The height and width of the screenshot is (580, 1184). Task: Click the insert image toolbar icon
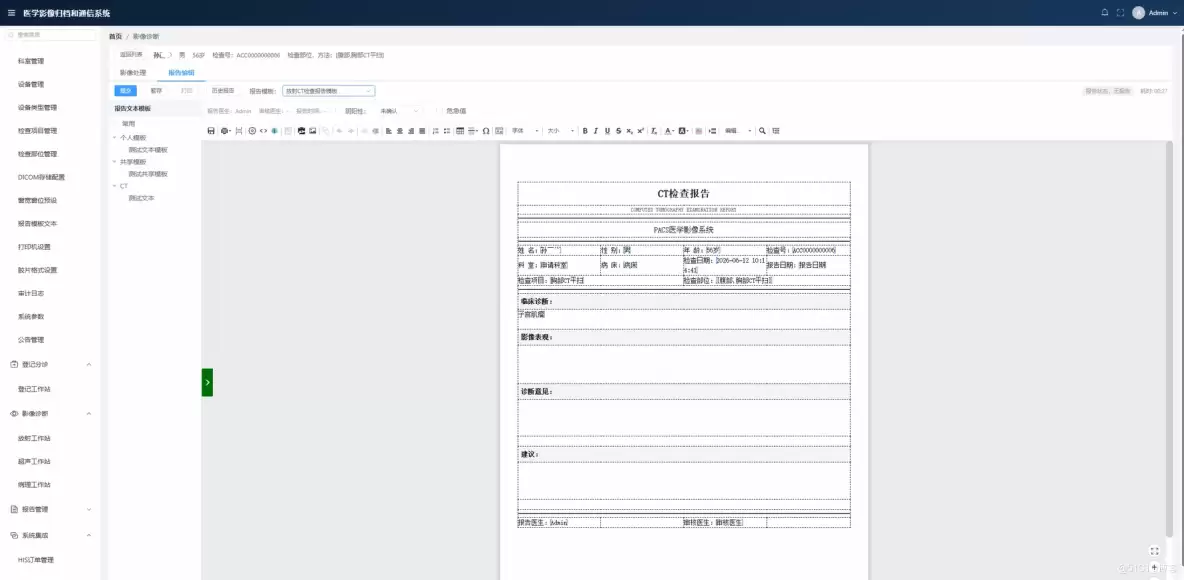click(x=313, y=131)
